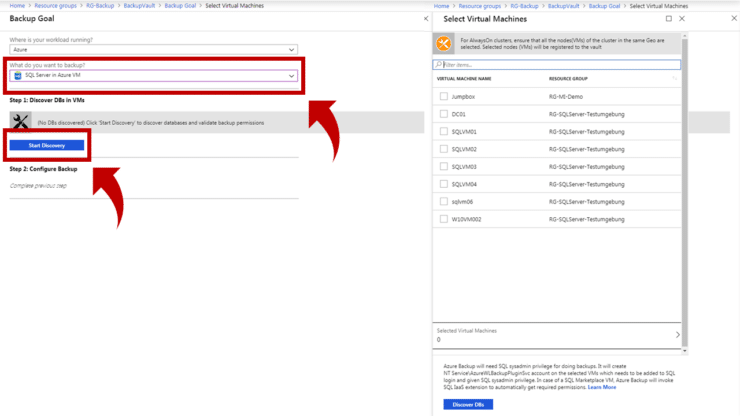
Task: Open Resource groups in left breadcrumb
Action: [x=55, y=6]
